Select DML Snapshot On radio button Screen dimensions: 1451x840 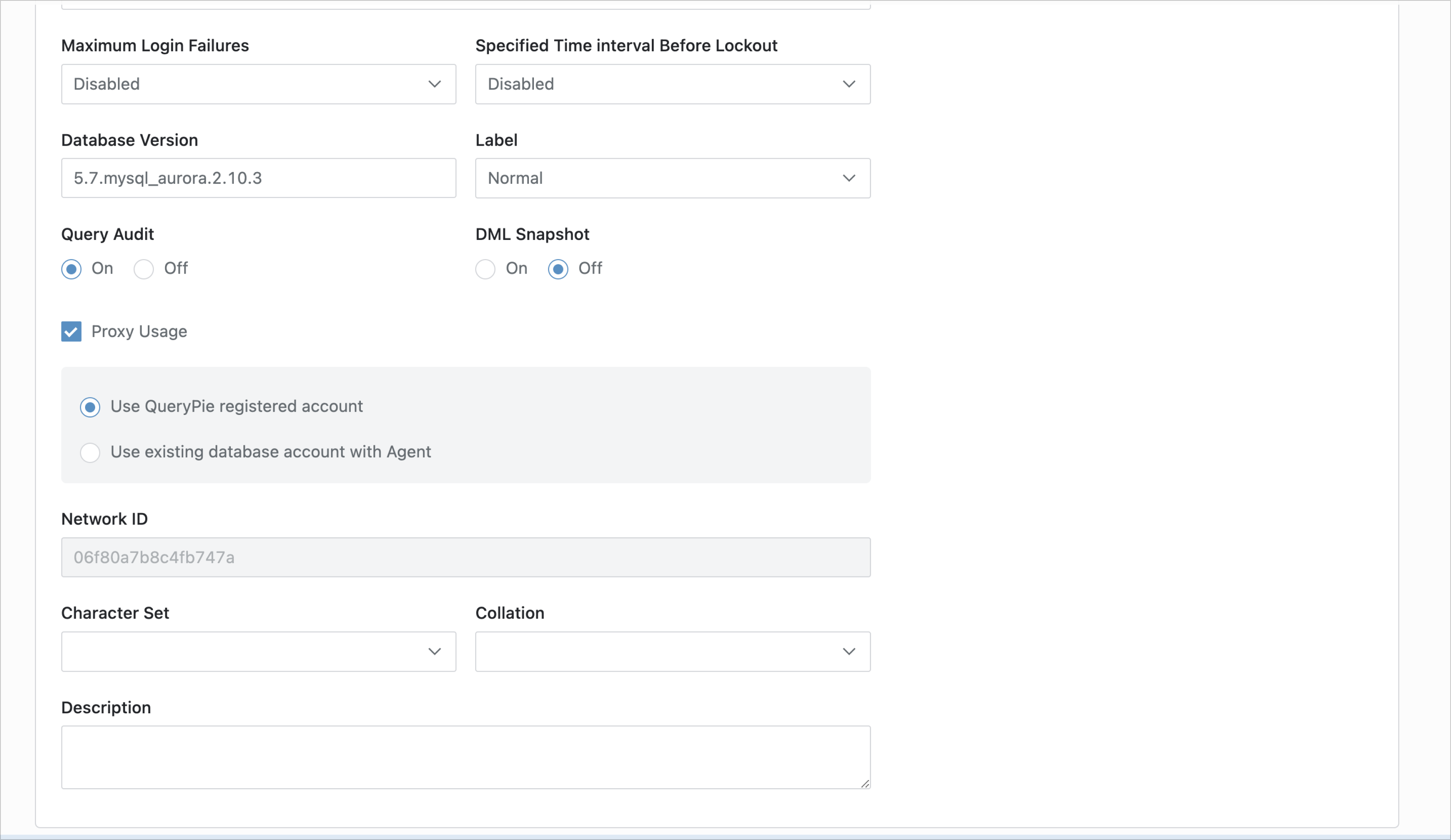click(485, 268)
